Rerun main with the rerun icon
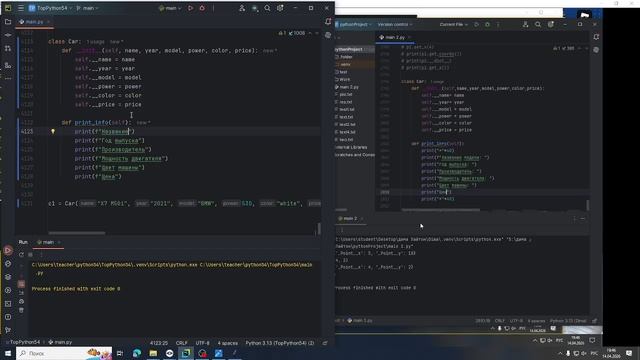 coord(21,255)
